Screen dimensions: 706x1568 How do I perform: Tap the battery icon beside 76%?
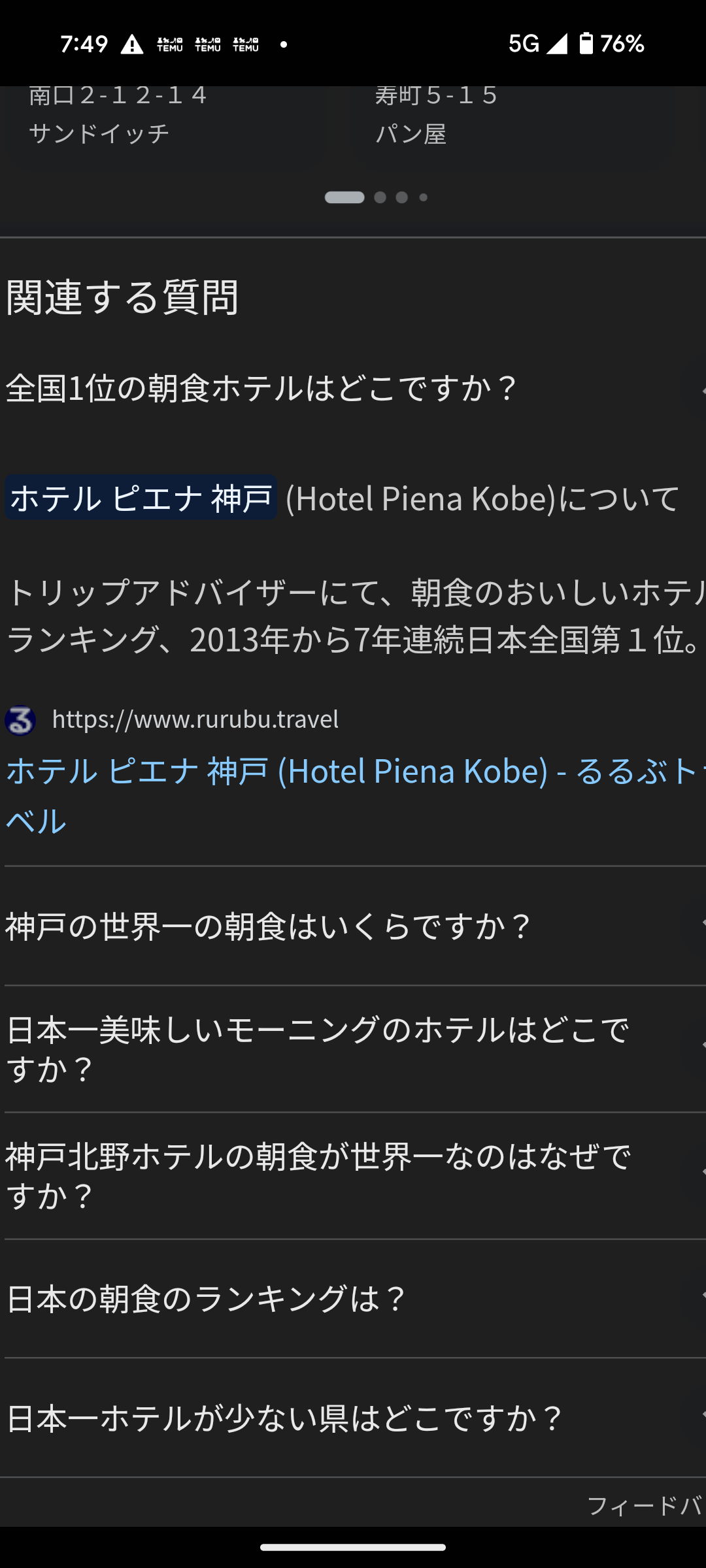pos(586,44)
